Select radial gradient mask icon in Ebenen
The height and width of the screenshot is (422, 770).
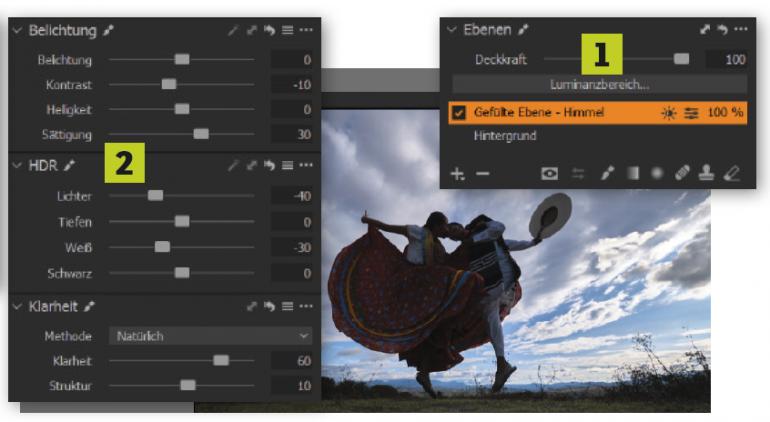point(656,173)
